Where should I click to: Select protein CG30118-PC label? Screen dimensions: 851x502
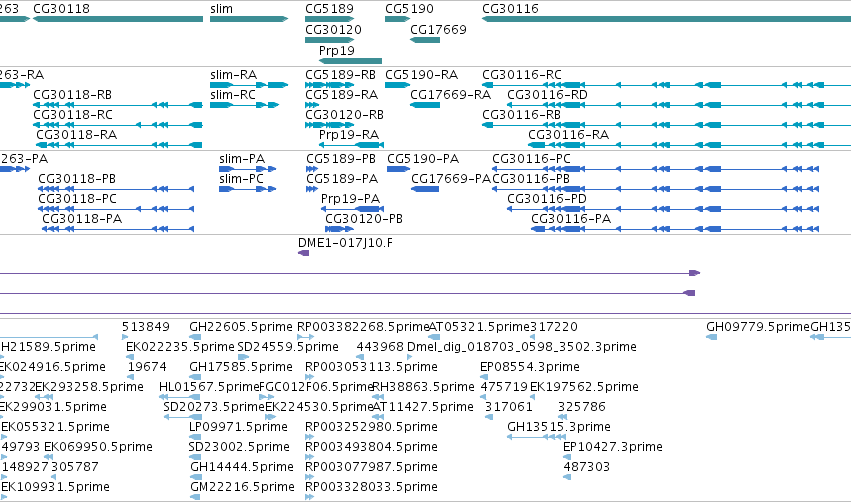click(77, 199)
